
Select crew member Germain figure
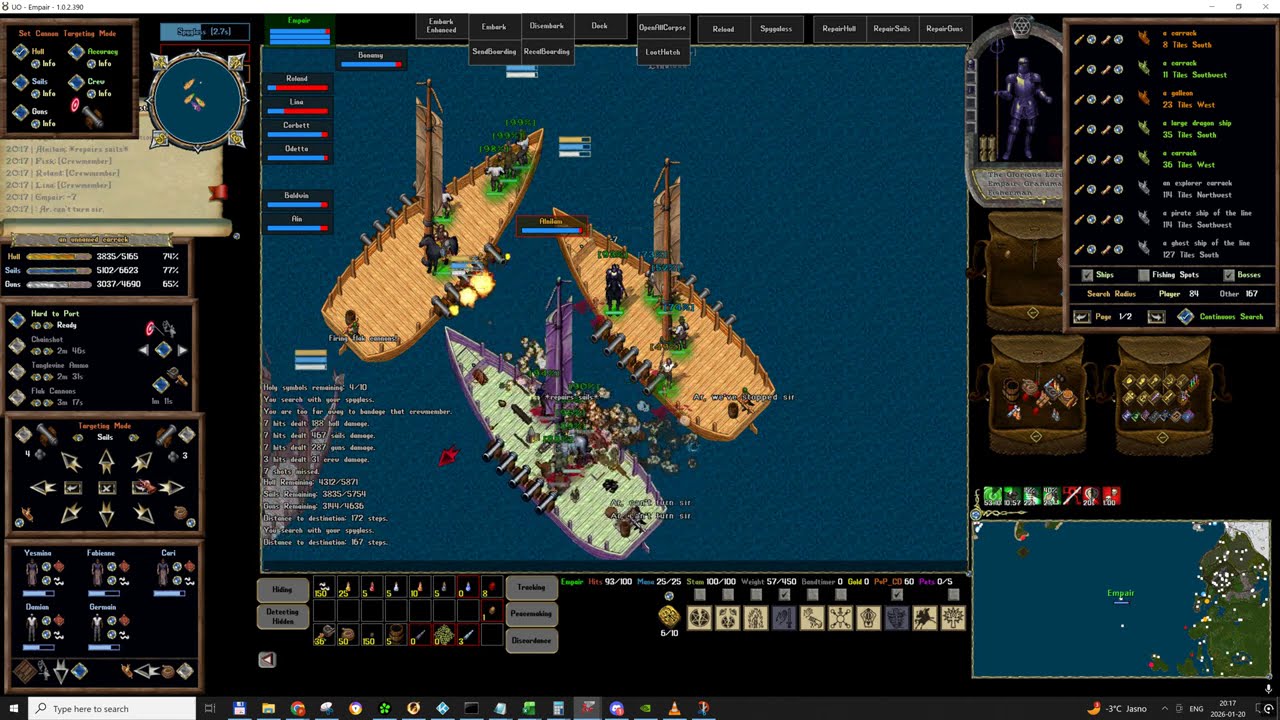point(97,627)
